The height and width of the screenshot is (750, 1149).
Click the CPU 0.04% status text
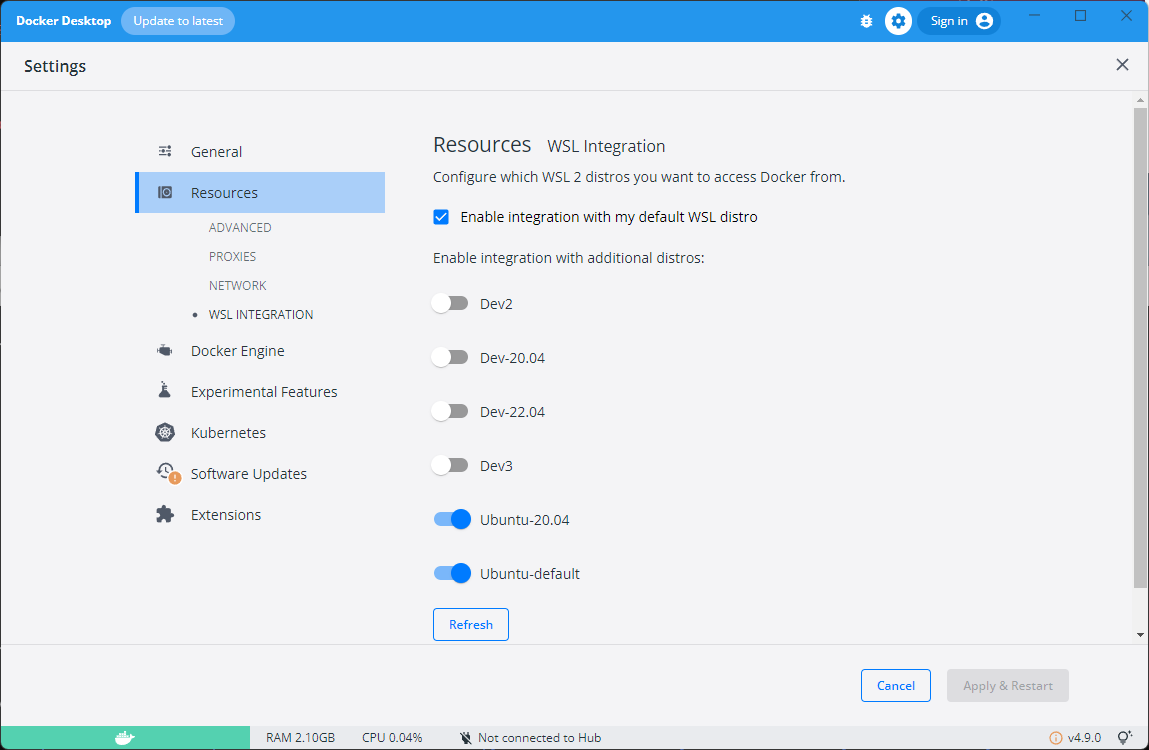coord(392,738)
